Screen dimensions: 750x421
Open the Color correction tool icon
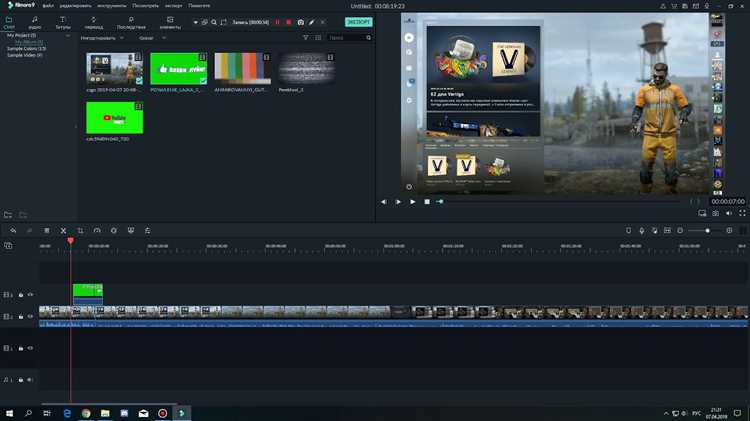click(x=114, y=231)
